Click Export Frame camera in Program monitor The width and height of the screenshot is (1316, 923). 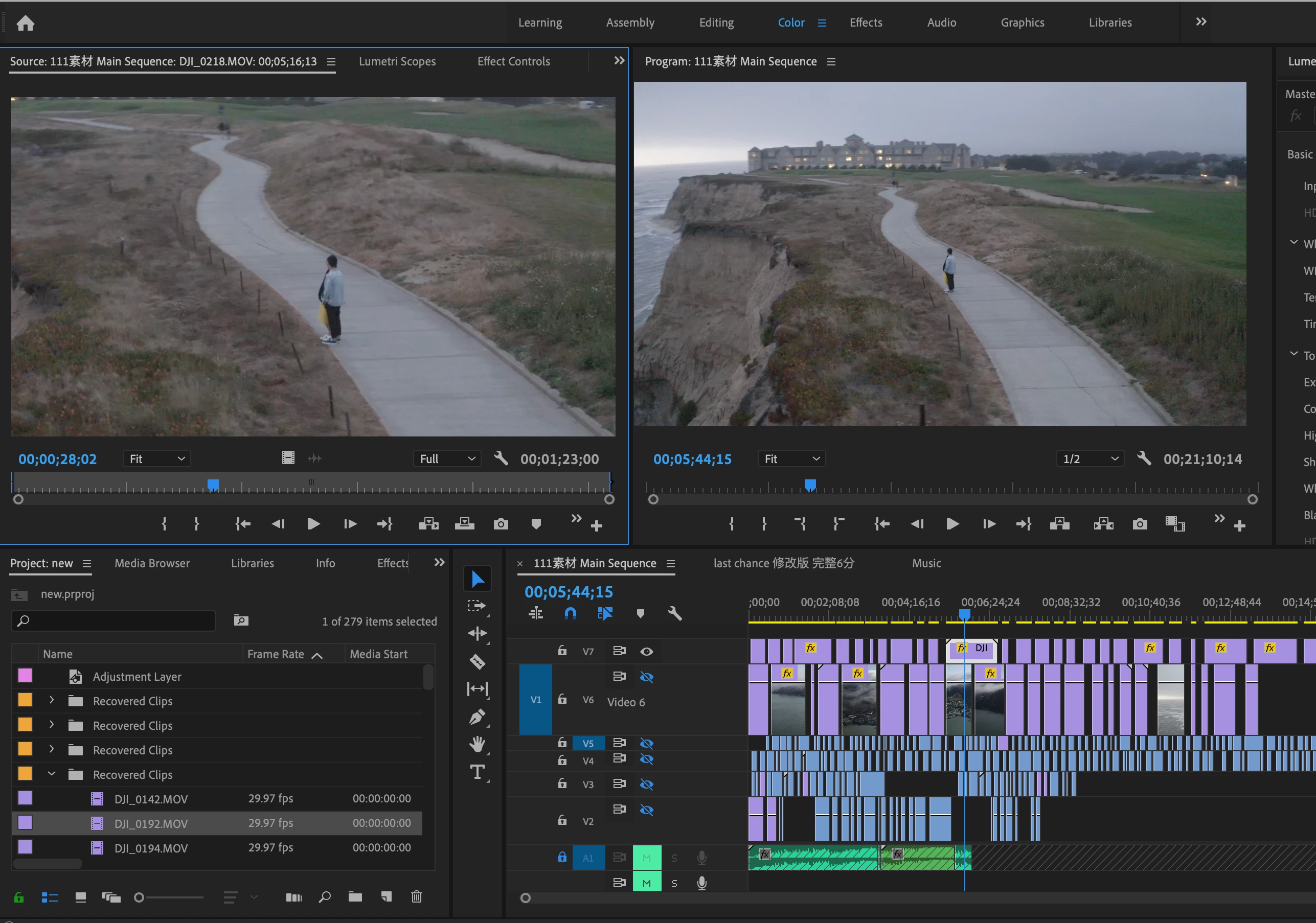1140,524
